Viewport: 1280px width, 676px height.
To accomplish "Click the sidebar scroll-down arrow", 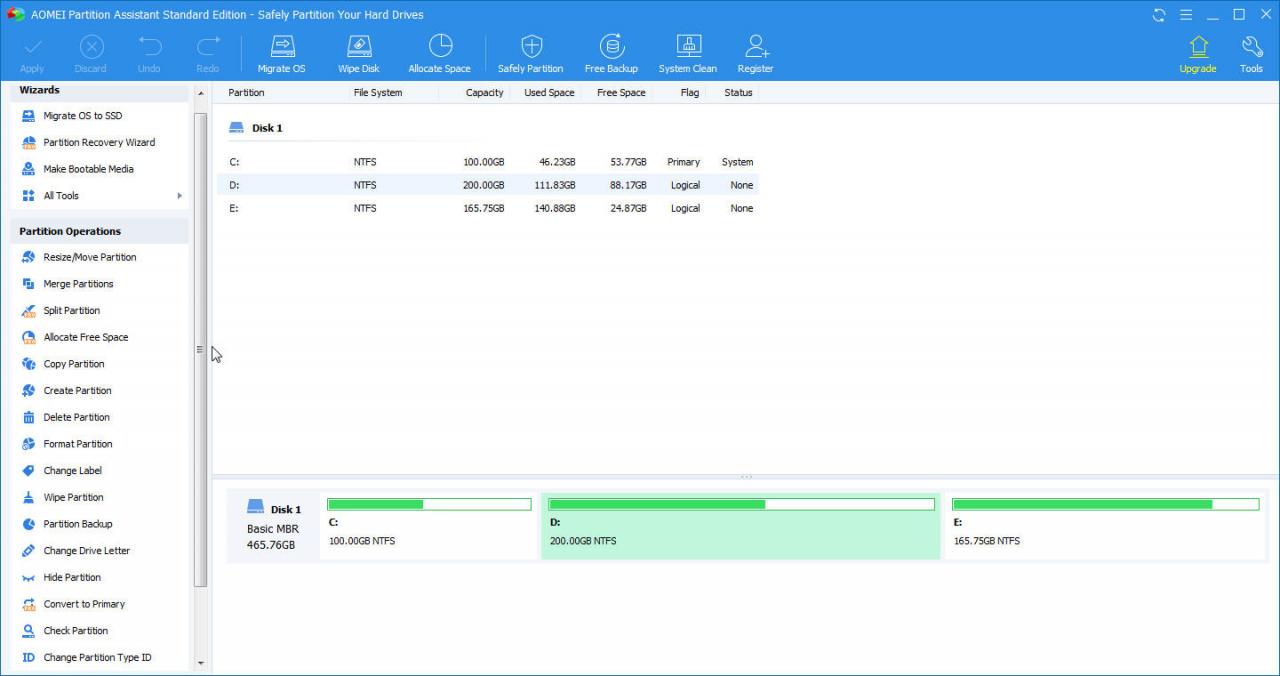I will (x=201, y=662).
